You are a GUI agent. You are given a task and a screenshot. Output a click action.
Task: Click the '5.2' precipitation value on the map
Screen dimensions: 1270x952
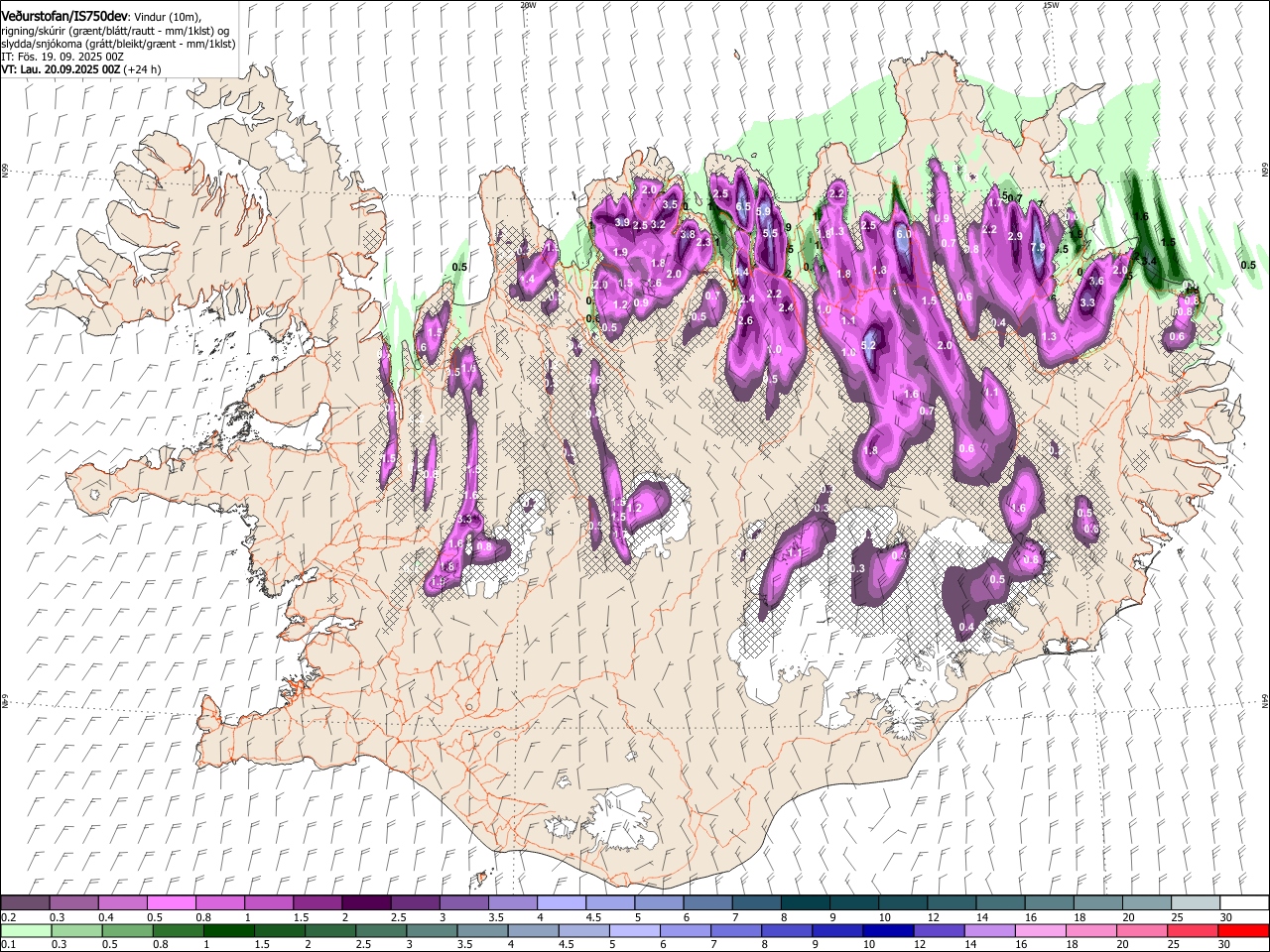tap(869, 345)
